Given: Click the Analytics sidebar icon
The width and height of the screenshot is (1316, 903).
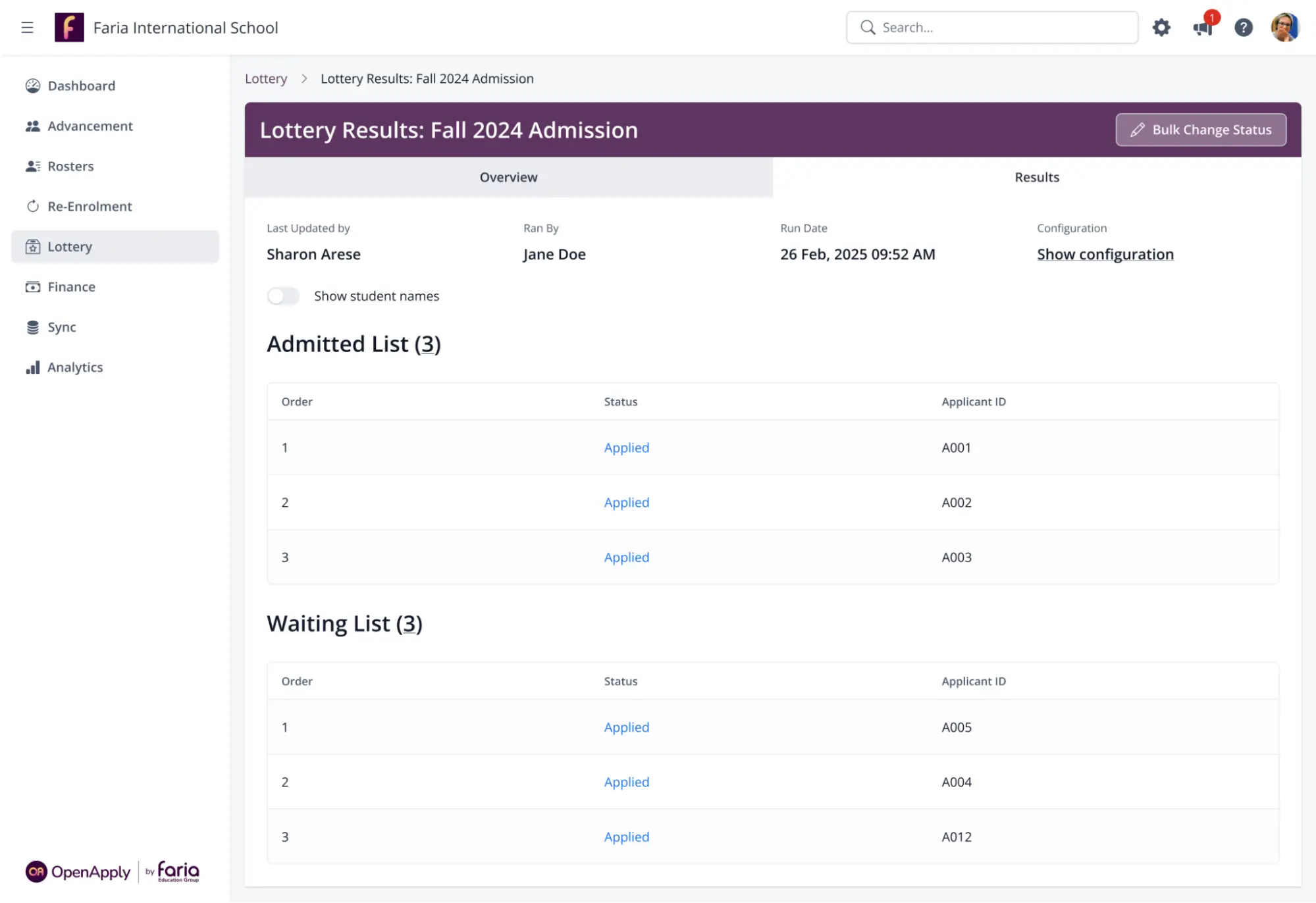Looking at the screenshot, I should tap(33, 367).
